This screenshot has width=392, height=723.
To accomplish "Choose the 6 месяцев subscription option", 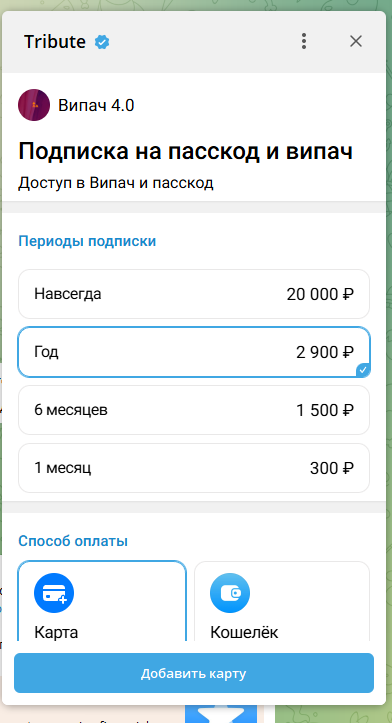I will click(x=194, y=410).
